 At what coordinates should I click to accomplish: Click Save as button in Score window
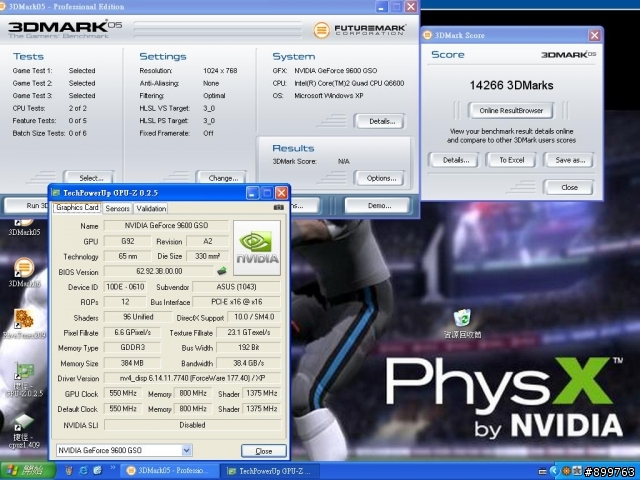point(569,160)
